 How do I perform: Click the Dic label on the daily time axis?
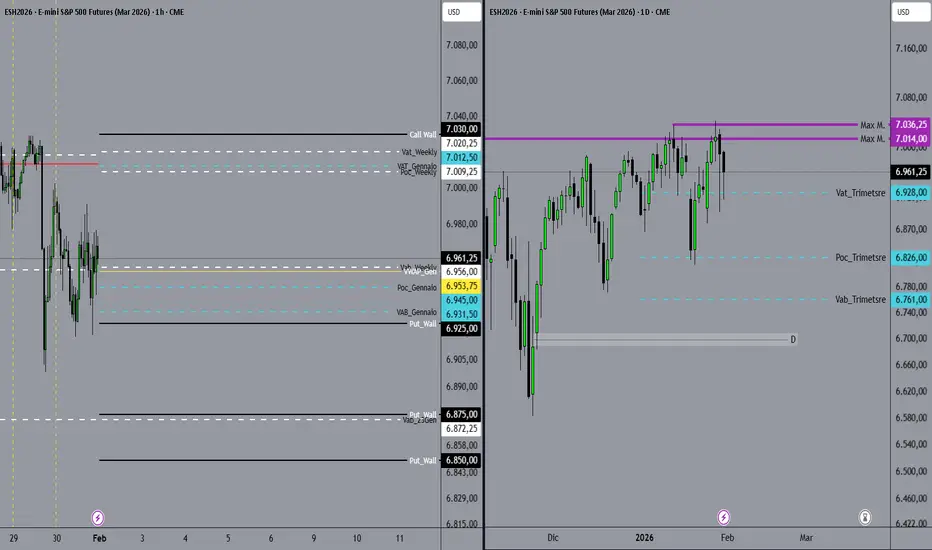point(553,538)
